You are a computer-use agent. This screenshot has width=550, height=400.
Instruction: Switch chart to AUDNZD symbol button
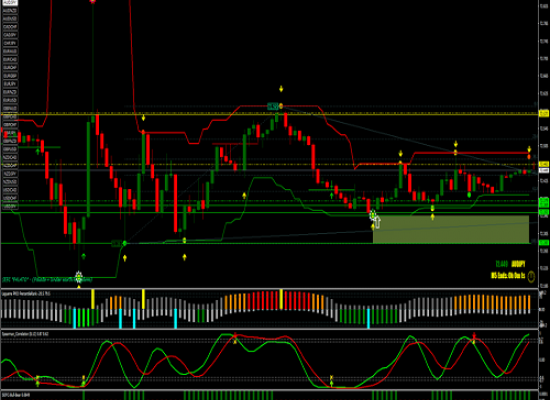click(10, 11)
